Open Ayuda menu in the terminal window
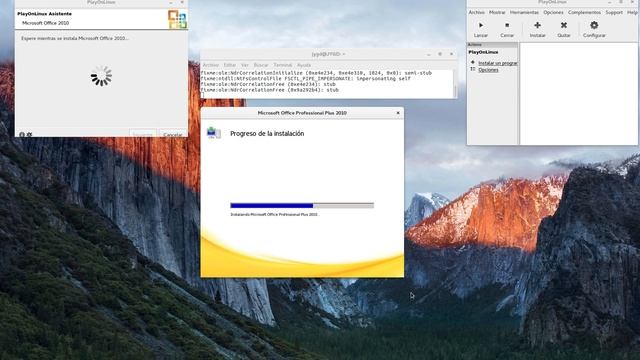This screenshot has height=360, width=640. click(x=304, y=65)
